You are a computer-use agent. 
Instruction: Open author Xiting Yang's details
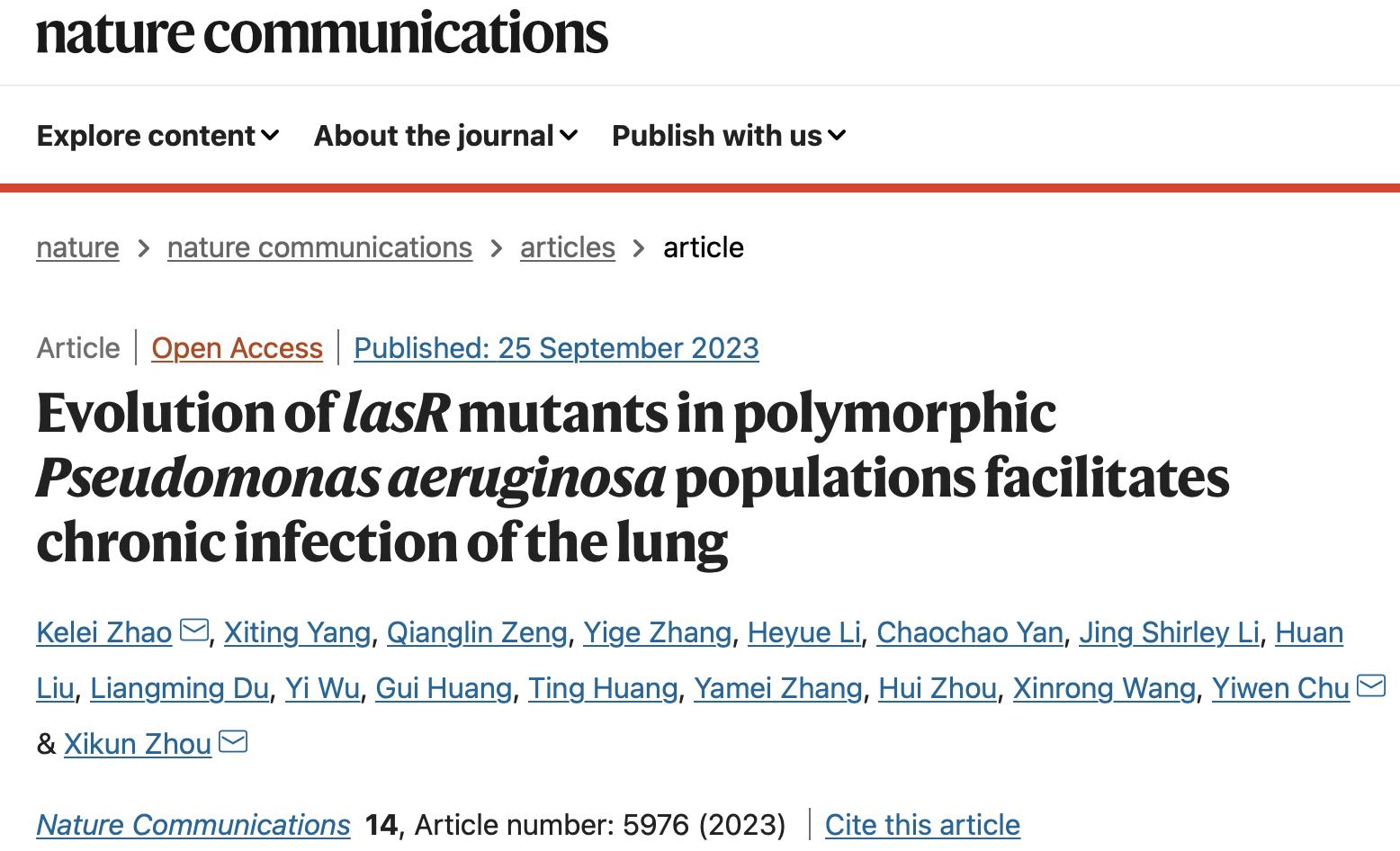coord(297,632)
